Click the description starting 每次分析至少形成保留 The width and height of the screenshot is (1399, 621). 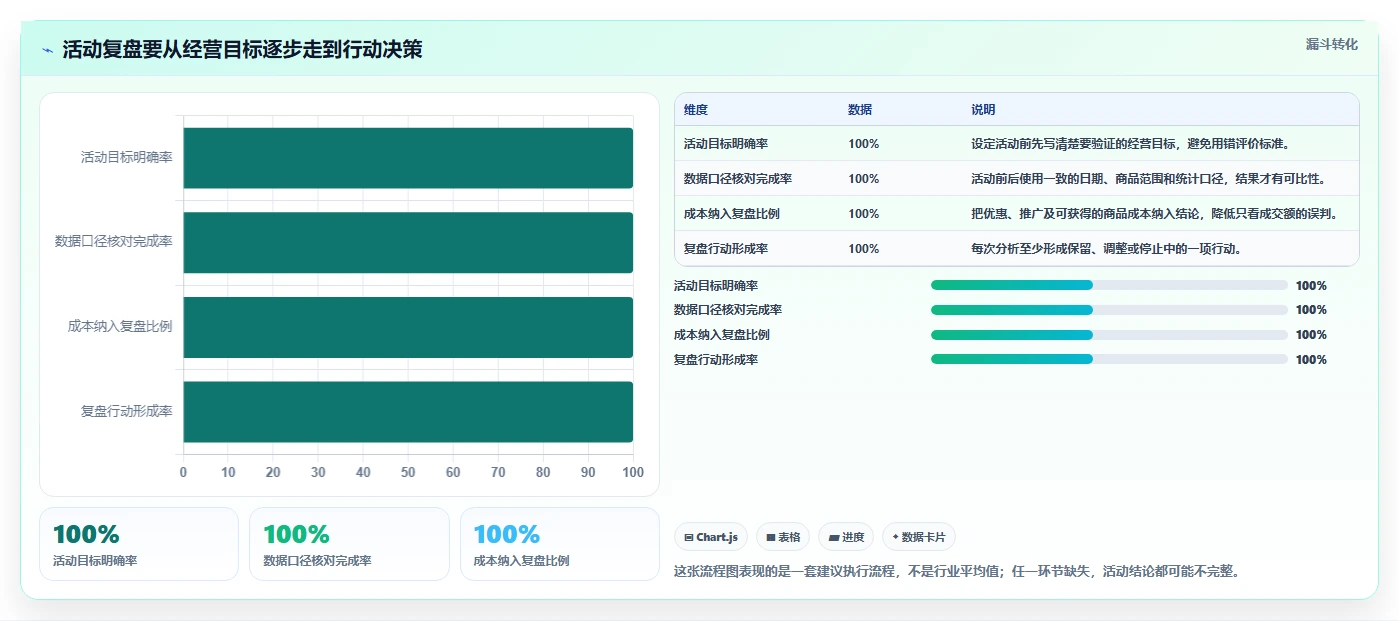pyautogui.click(x=1107, y=249)
